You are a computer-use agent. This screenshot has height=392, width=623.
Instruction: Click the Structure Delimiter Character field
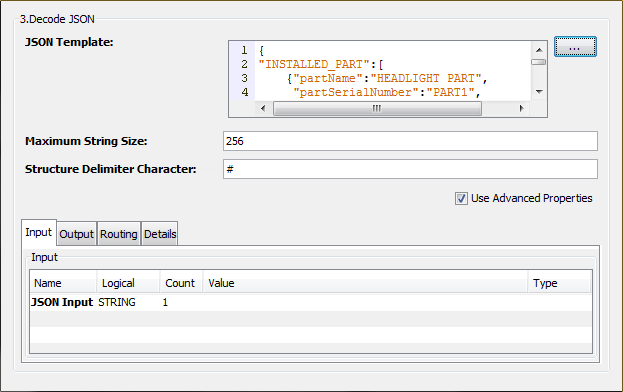click(x=410, y=169)
